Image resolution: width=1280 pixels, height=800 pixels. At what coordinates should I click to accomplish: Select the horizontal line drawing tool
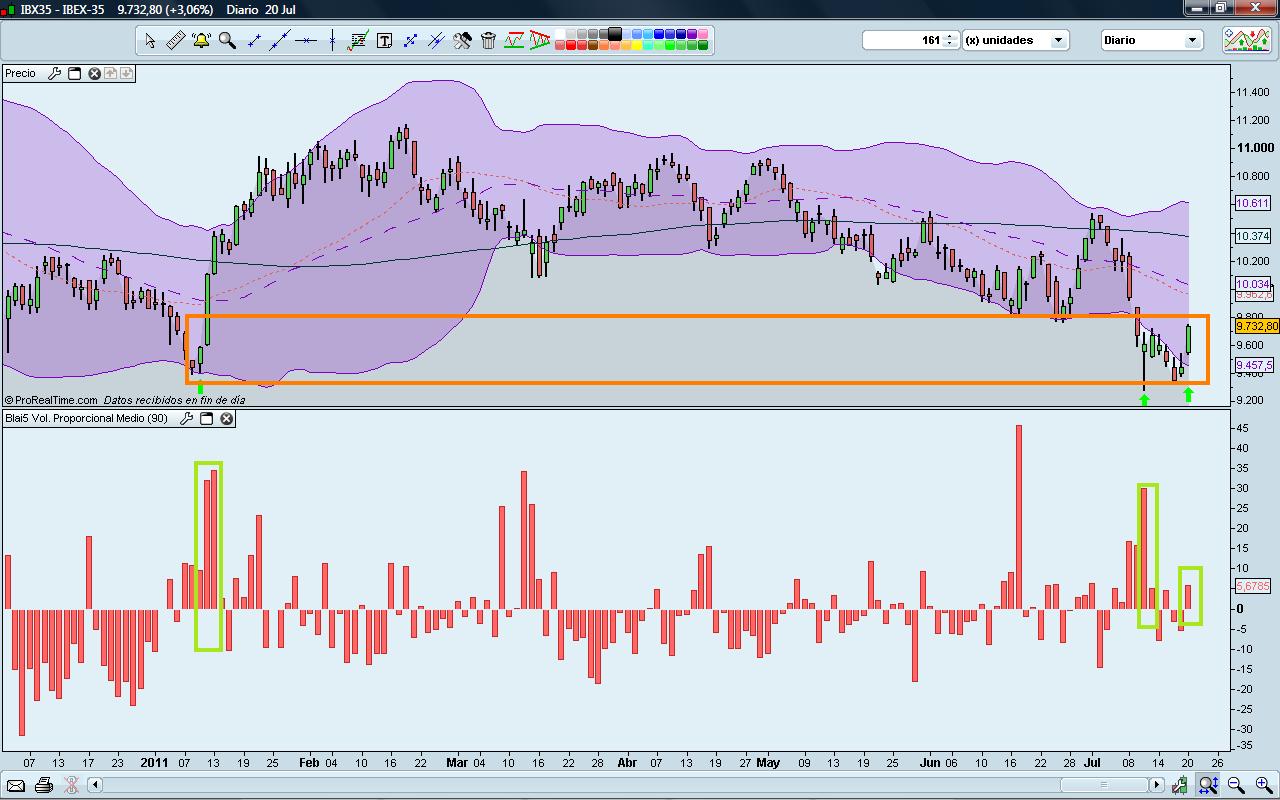pyautogui.click(x=306, y=40)
